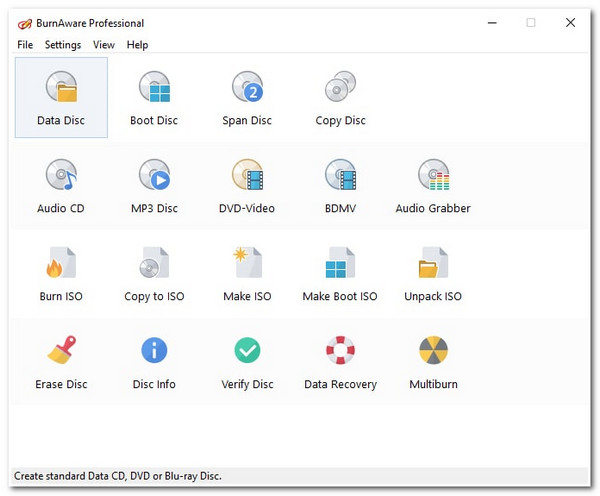Choose the MP3 Disc tool
This screenshot has height=496, width=600.
click(154, 186)
